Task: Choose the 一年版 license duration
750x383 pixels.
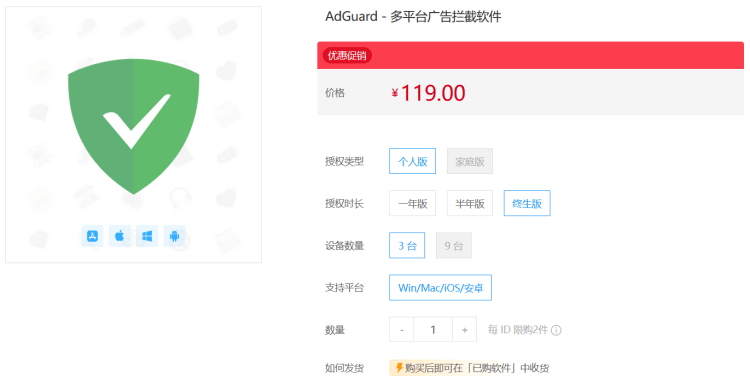Action: [x=412, y=203]
